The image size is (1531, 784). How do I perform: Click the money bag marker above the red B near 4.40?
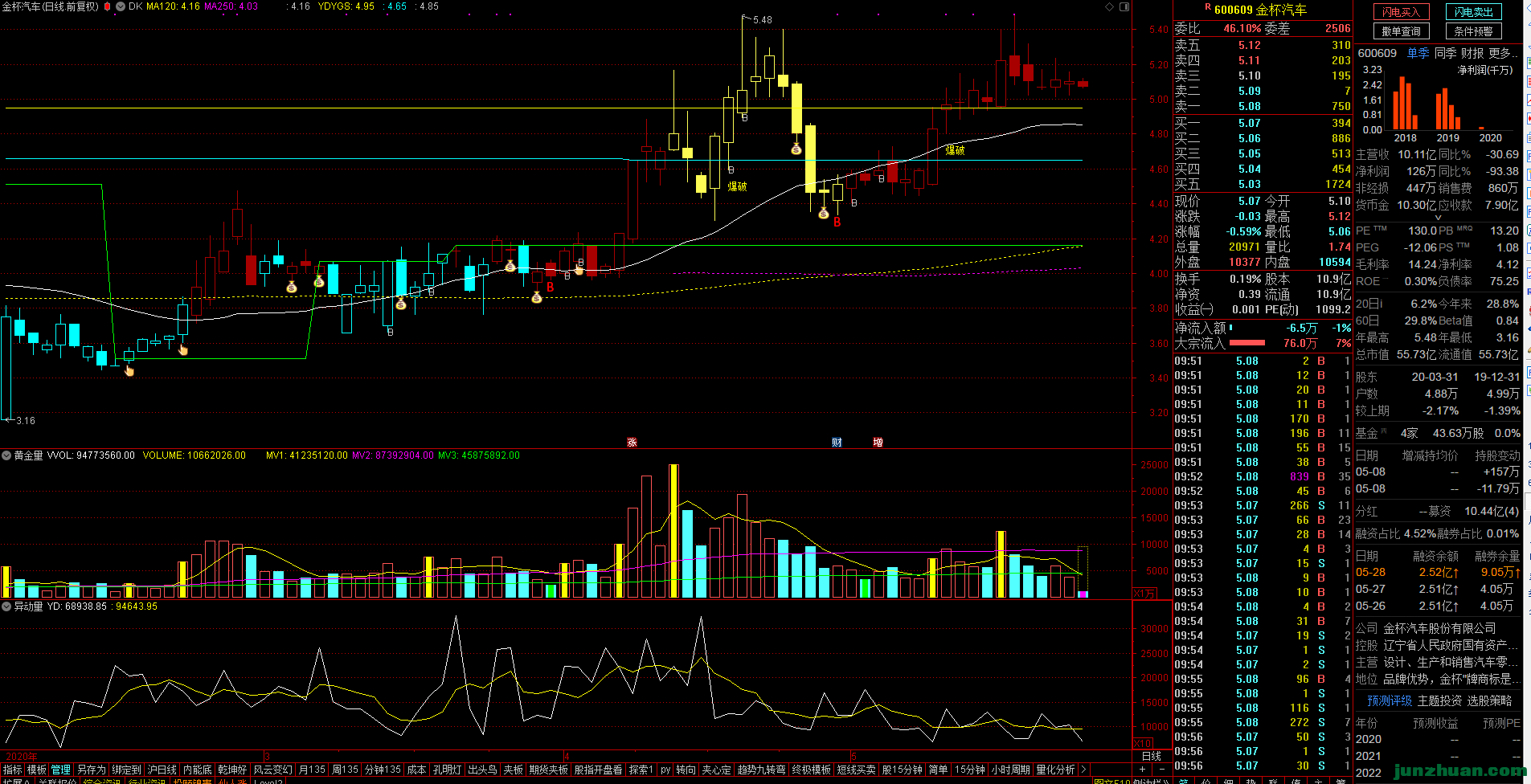[823, 213]
